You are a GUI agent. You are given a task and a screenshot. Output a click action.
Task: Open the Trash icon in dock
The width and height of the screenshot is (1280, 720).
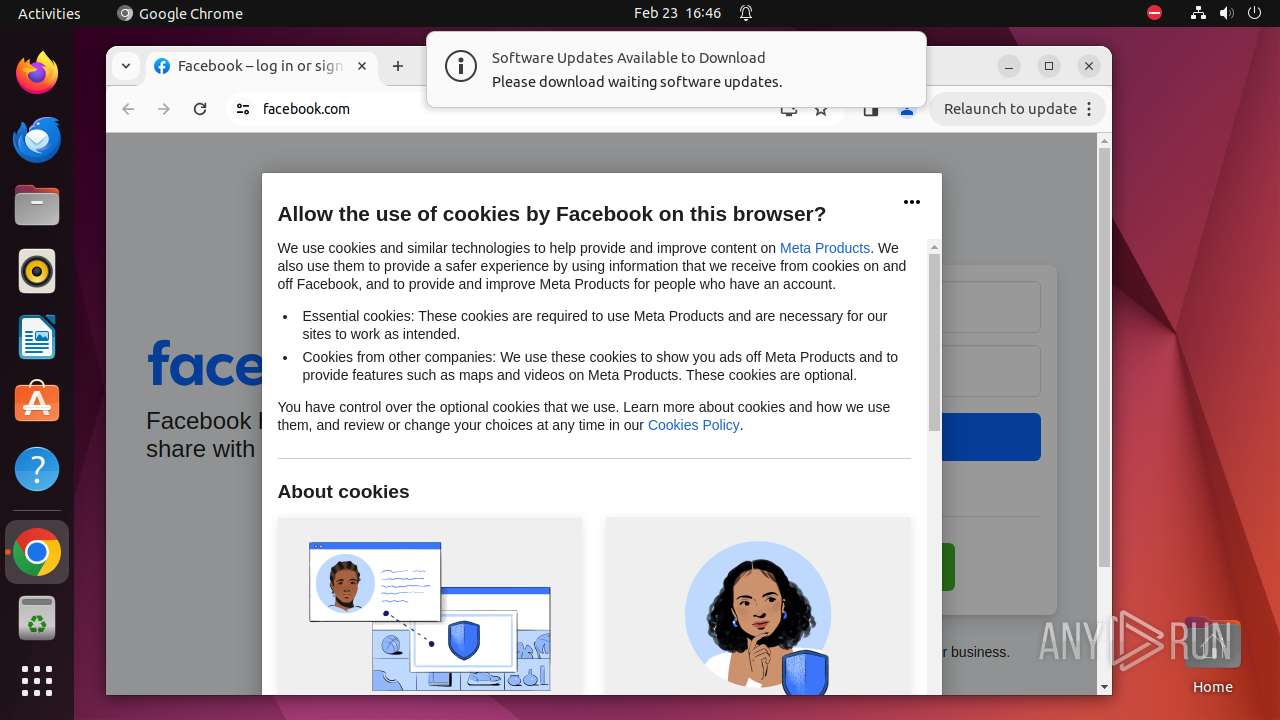[x=37, y=618]
